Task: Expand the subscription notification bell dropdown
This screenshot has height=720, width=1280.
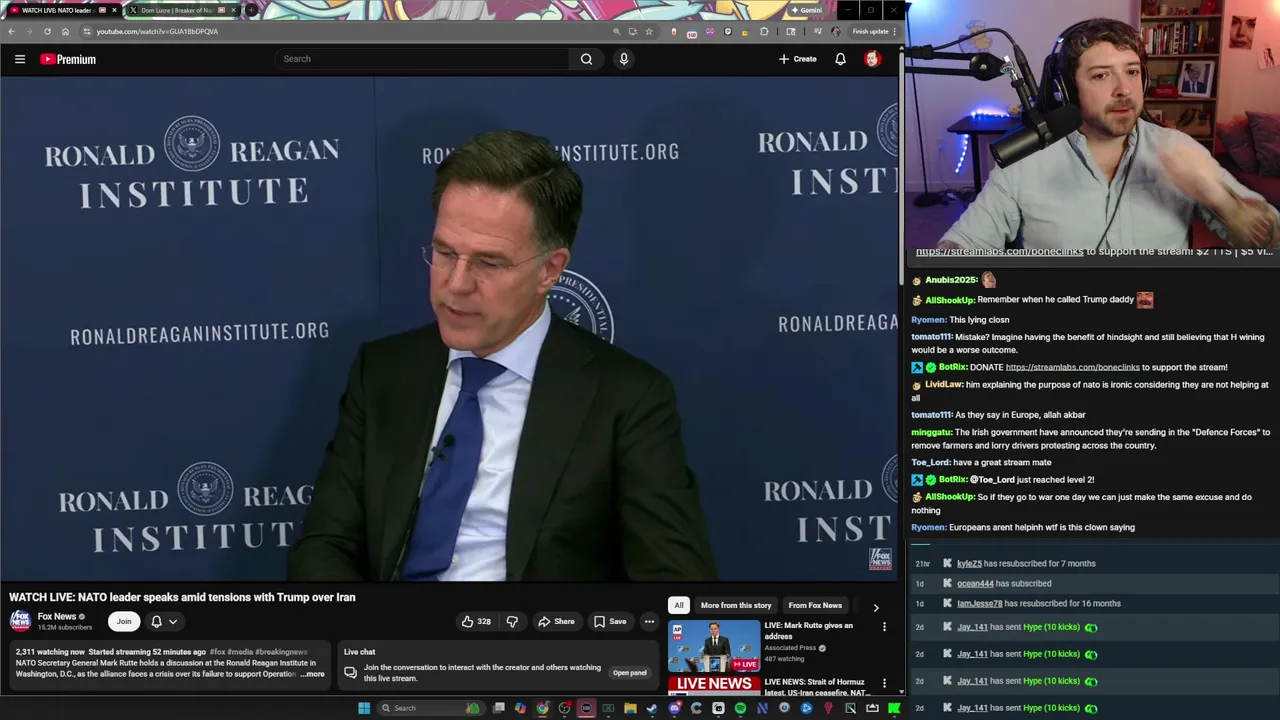Action: pyautogui.click(x=164, y=621)
